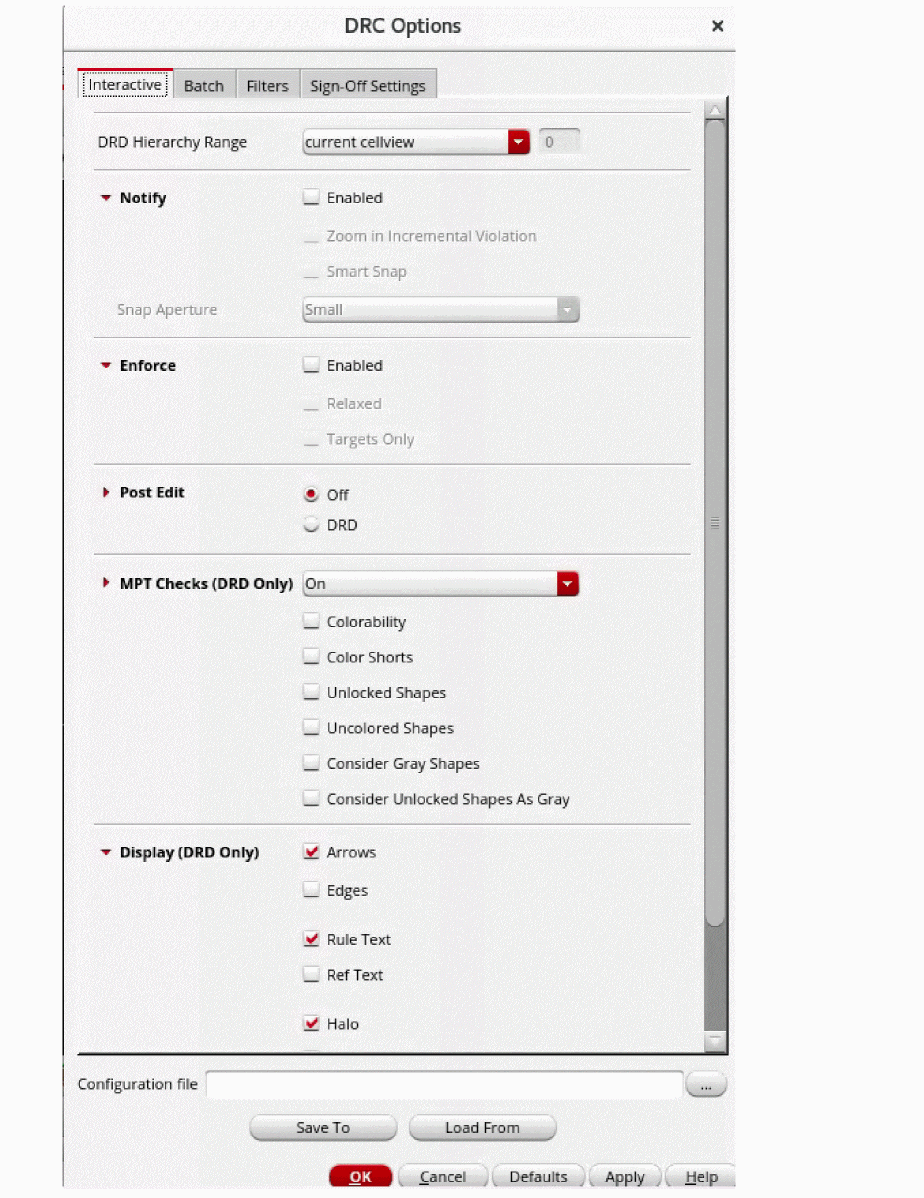Enable the Unlocked Shapes checkbox
Screen dimensions: 924x1198
coord(311,692)
